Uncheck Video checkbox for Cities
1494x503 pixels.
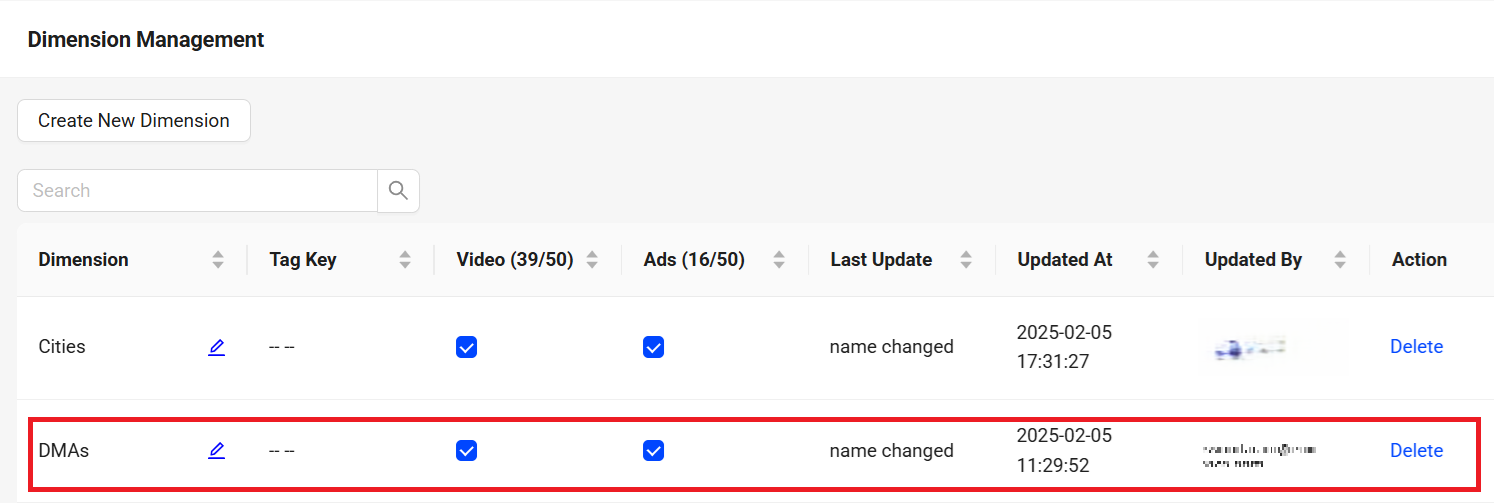tap(466, 347)
